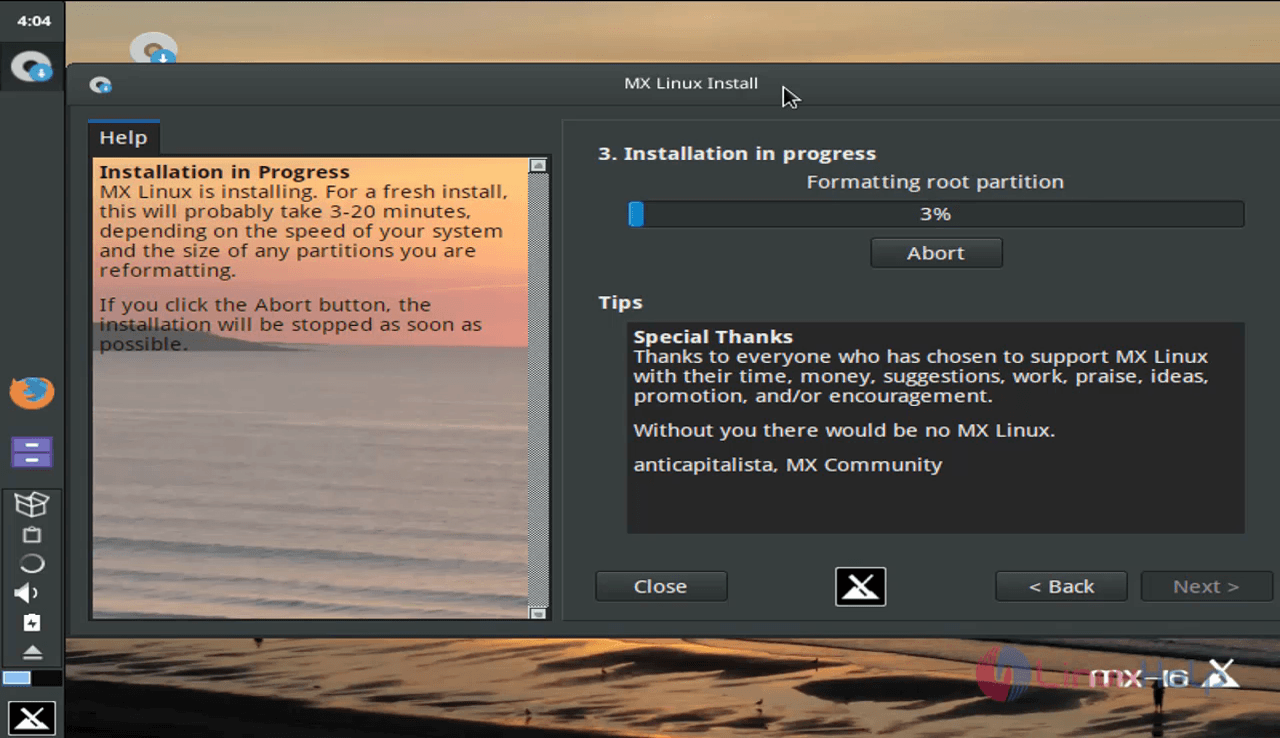Abort the installation in progress
This screenshot has height=738, width=1280.
[x=936, y=253]
